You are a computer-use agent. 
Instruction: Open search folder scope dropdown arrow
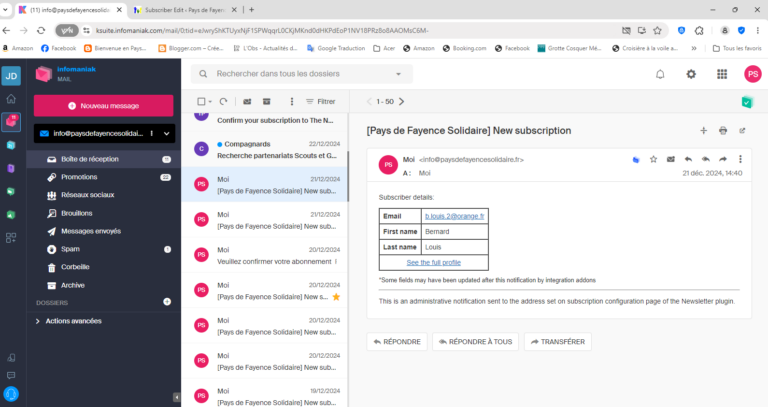click(398, 74)
